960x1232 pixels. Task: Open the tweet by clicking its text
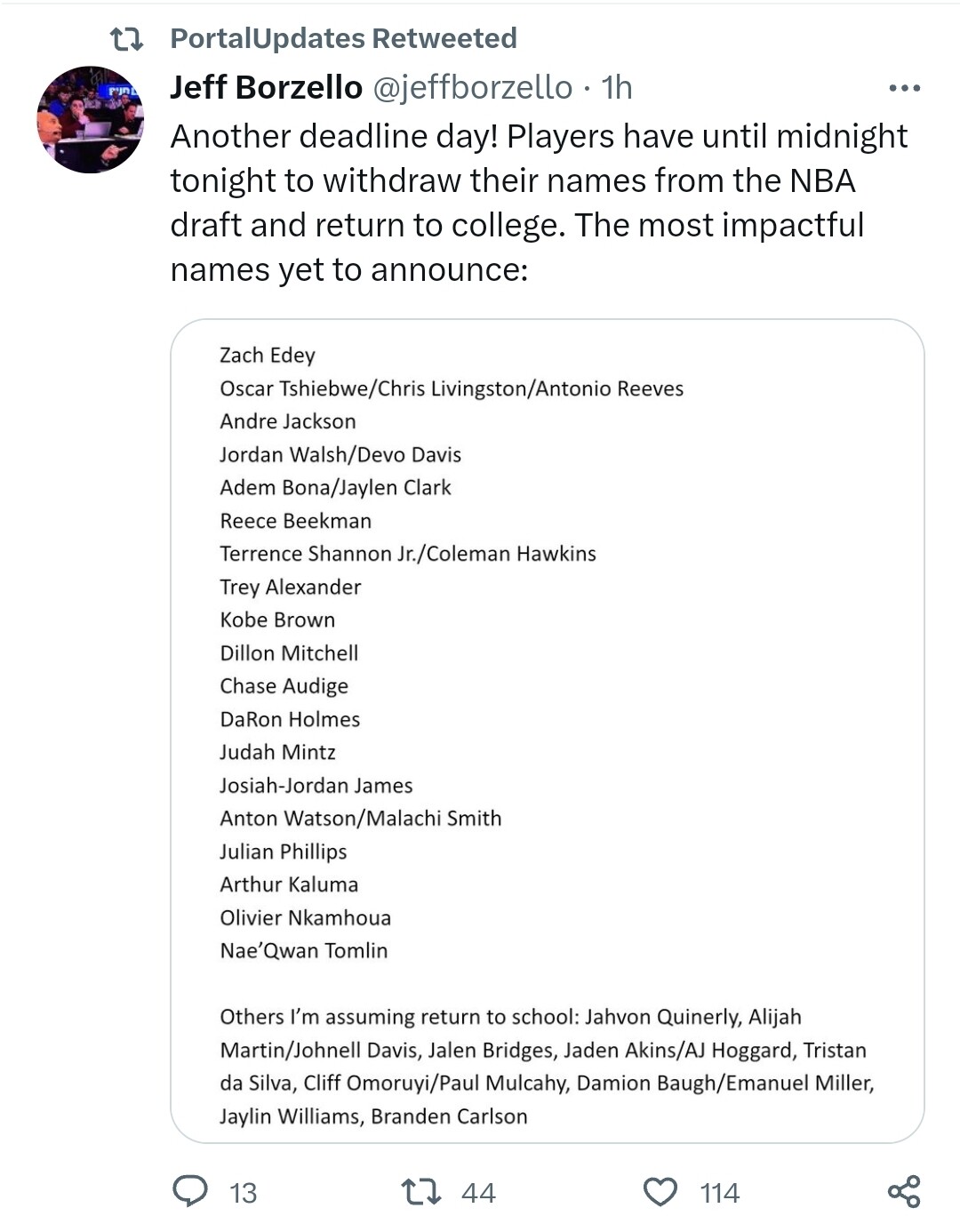[x=539, y=203]
